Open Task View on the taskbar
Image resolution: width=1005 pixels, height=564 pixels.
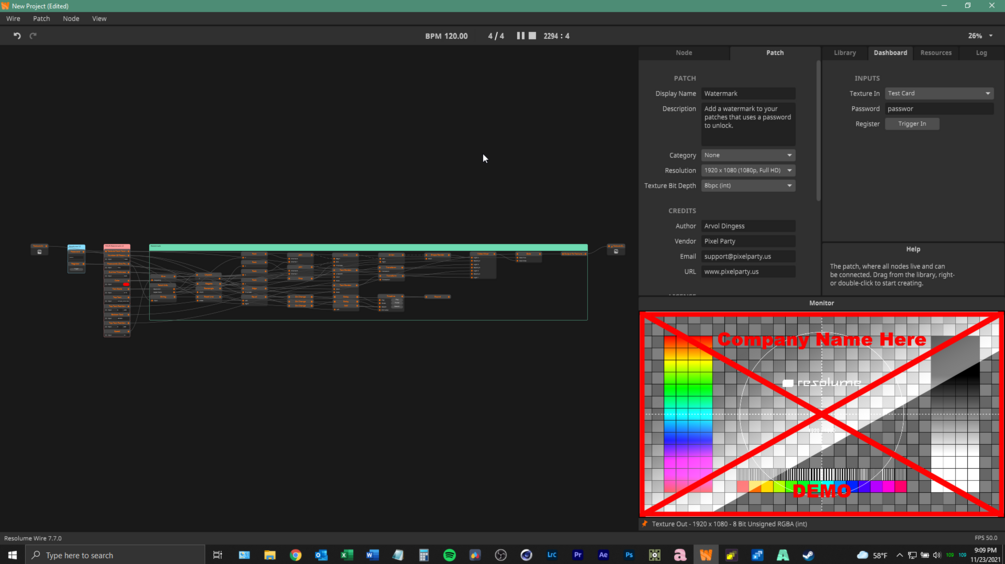coord(218,555)
